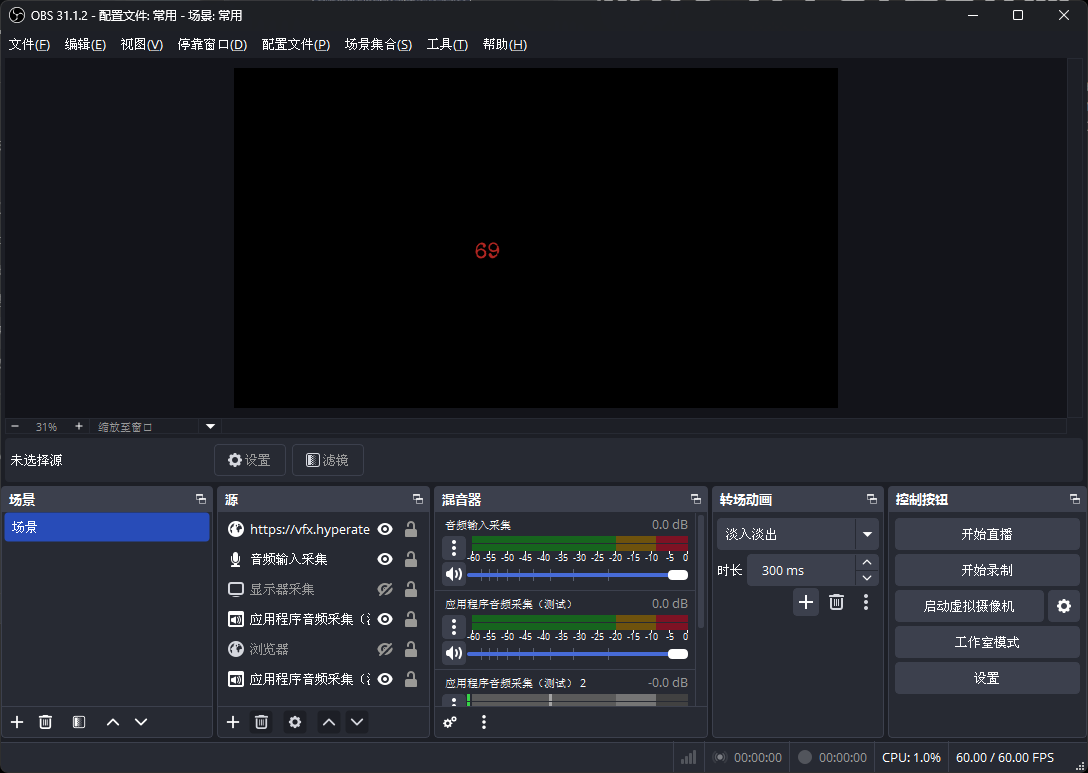The width and height of the screenshot is (1088, 773).
Task: Increase the 300 ms duration value
Action: (x=867, y=563)
